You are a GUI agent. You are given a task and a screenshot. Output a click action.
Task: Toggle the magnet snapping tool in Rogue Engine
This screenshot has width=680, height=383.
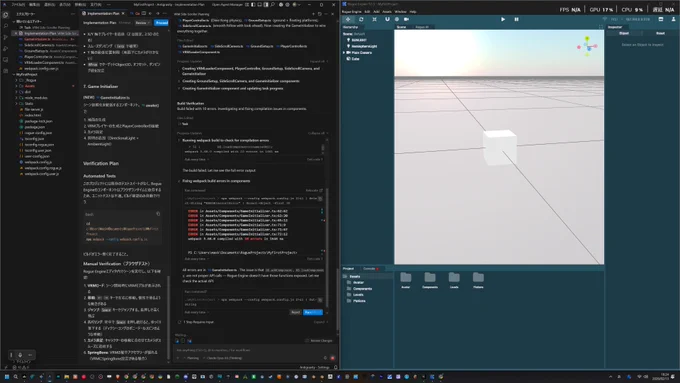(x=387, y=19)
